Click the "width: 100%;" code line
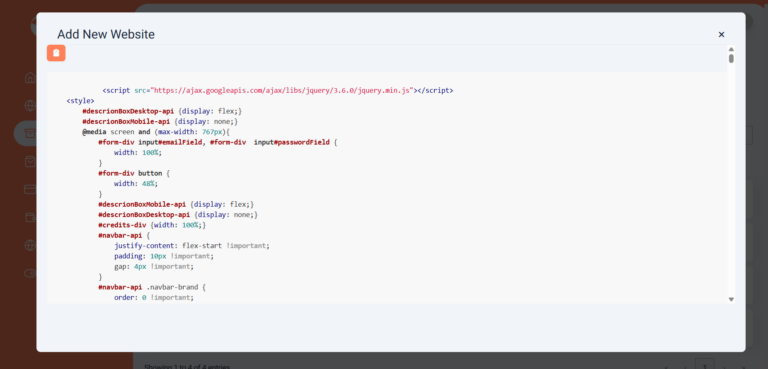 138,152
